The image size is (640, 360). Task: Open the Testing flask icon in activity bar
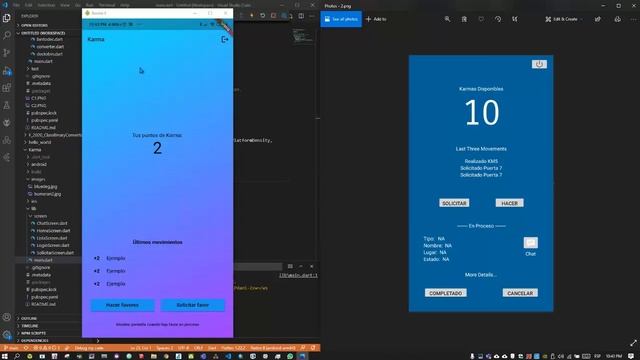pos(7,105)
